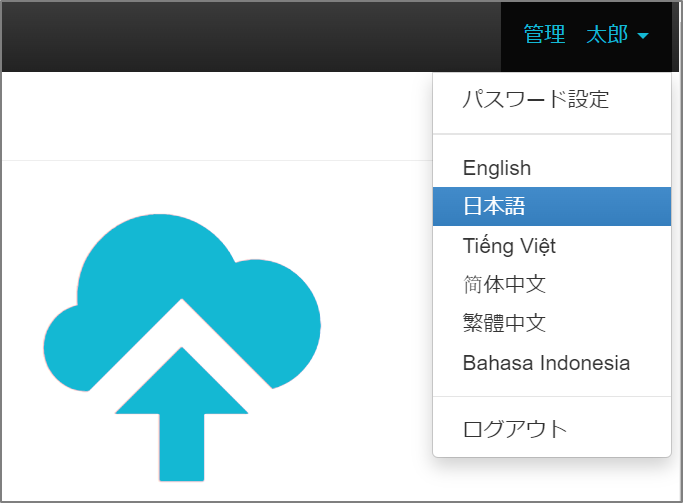Select 日本語 language option

[552, 206]
